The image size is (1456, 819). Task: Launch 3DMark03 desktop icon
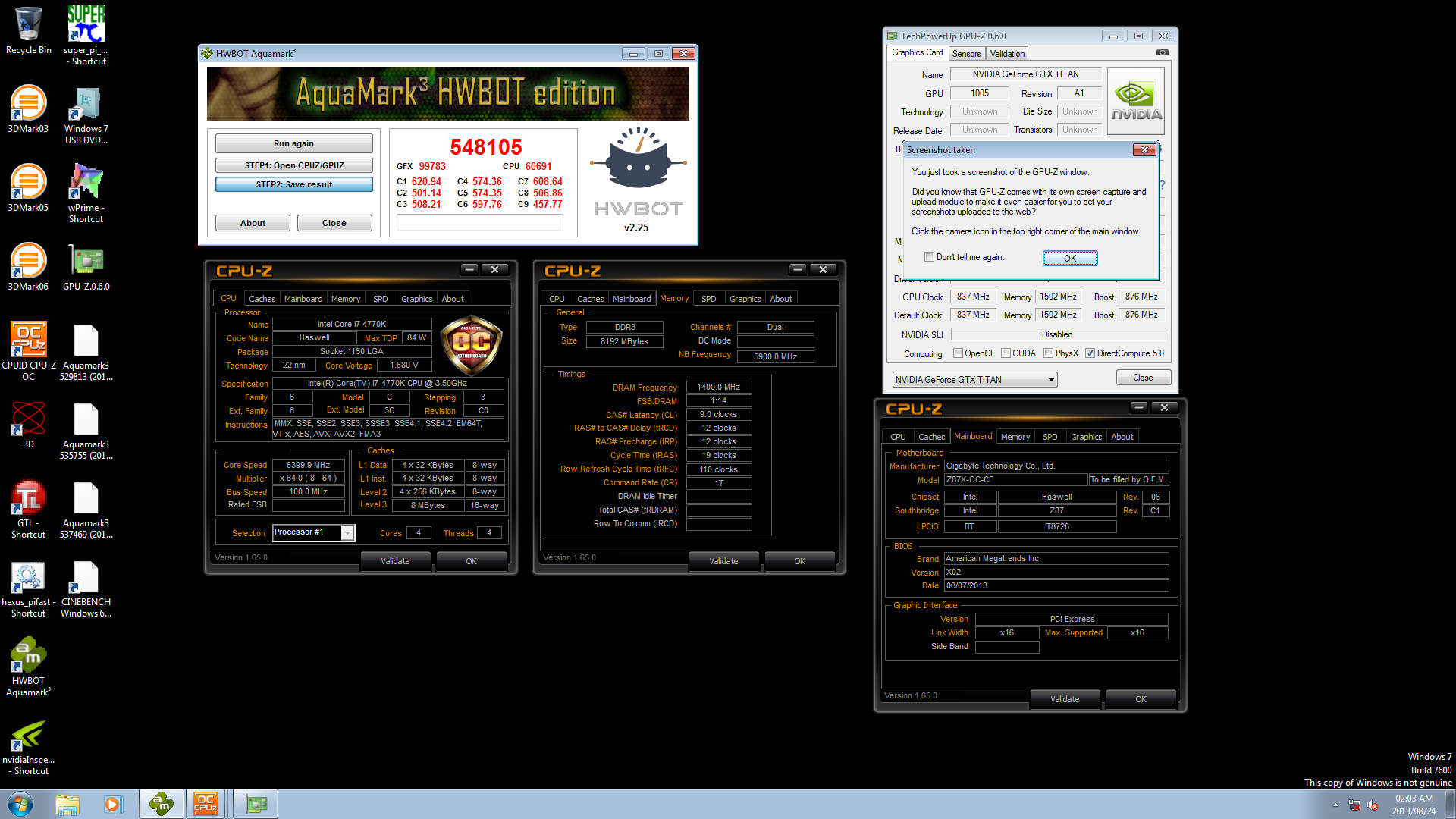tap(28, 109)
